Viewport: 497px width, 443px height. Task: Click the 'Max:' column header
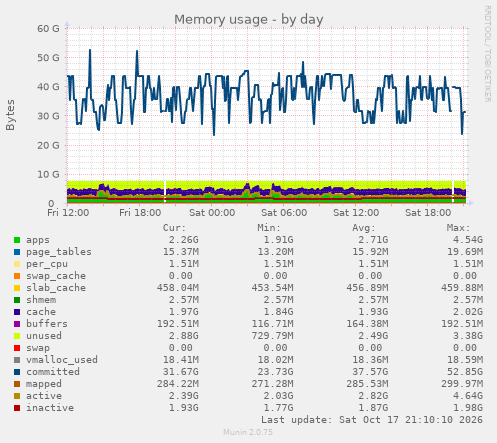(458, 228)
